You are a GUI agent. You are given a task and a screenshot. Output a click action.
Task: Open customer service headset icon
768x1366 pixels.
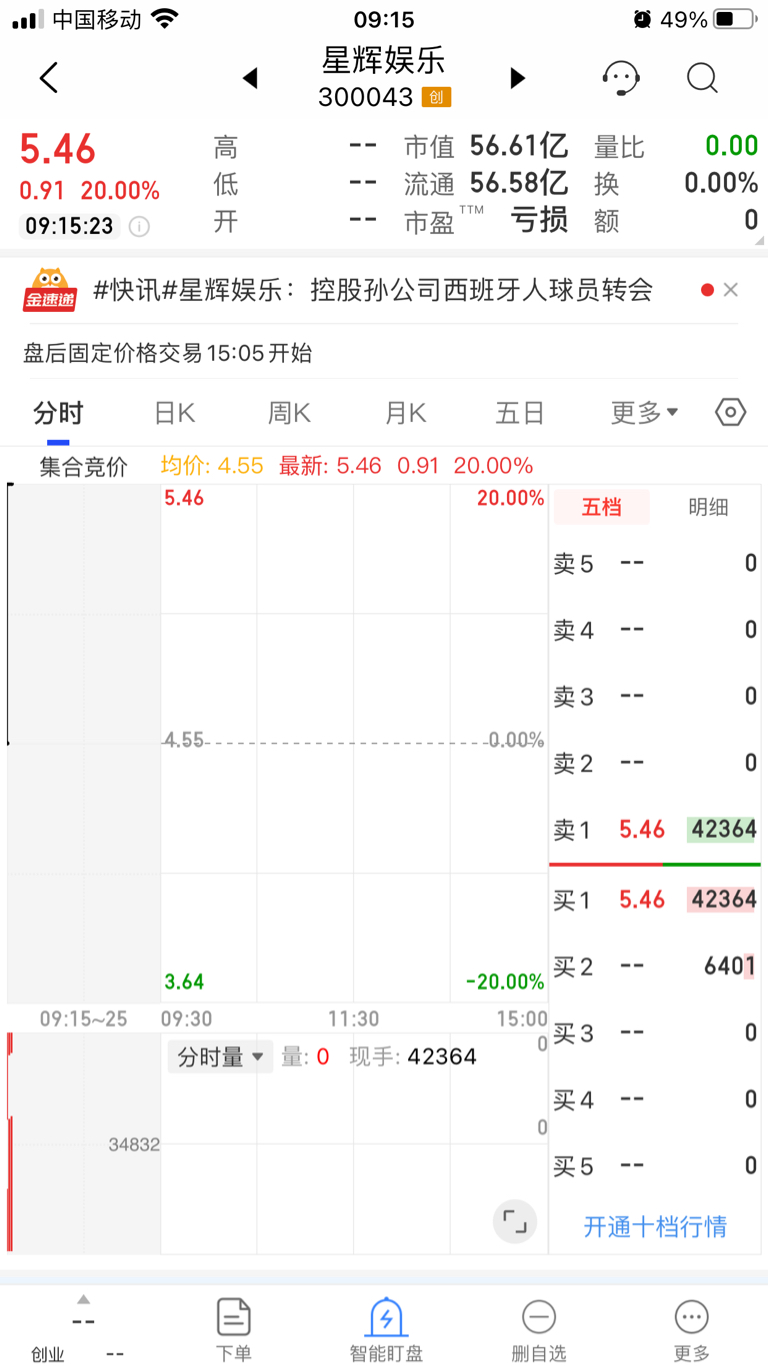coord(621,78)
